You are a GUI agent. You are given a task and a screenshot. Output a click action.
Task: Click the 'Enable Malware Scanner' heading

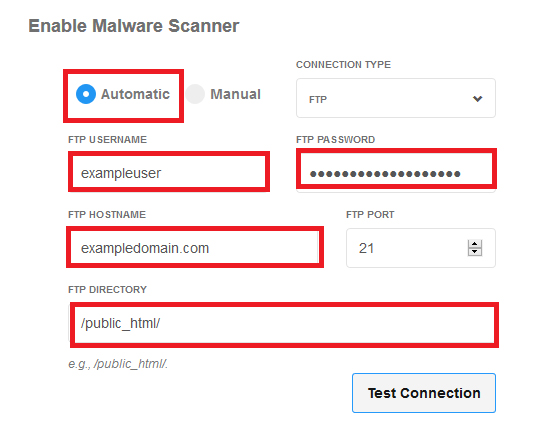pos(134,26)
